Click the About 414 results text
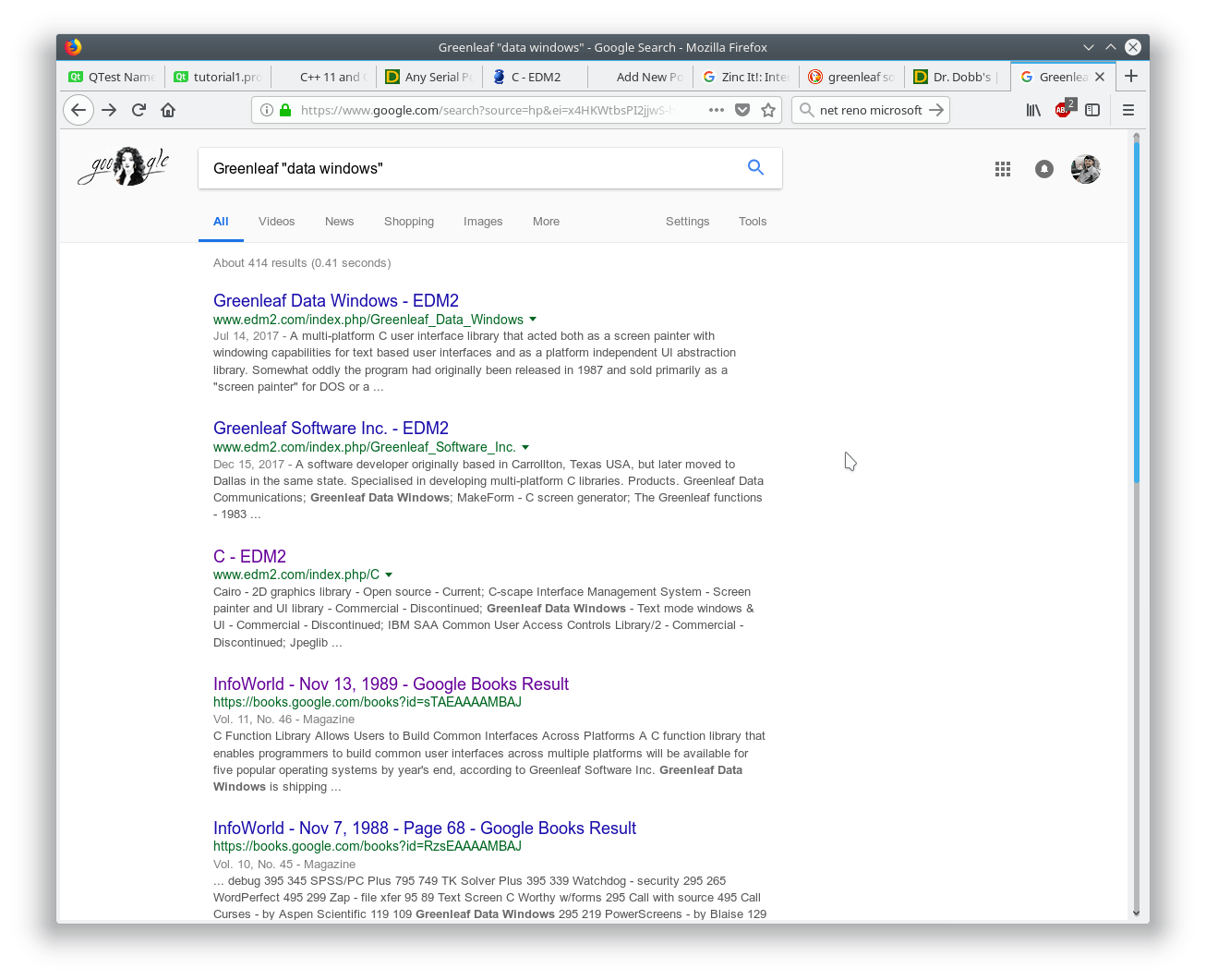 click(302, 263)
